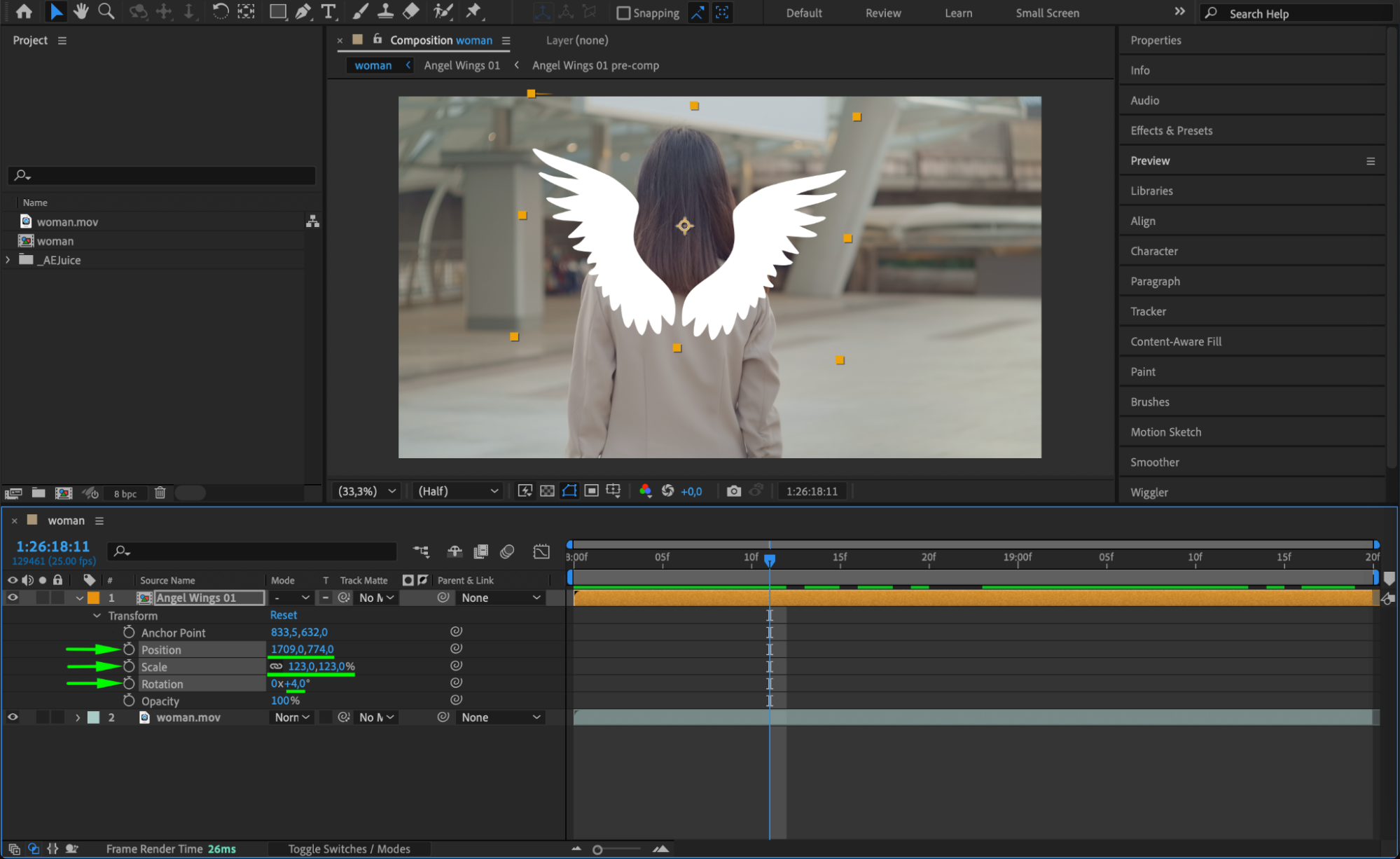This screenshot has width=1400, height=859.
Task: Select the Hand tool
Action: coord(81,11)
